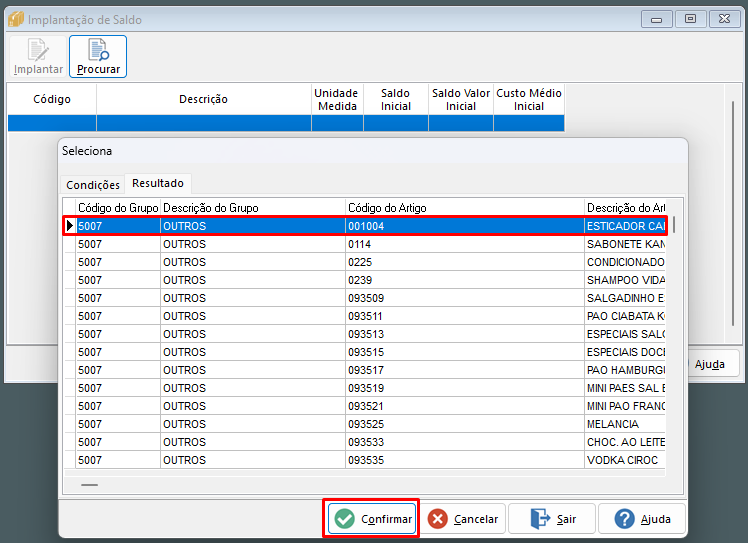This screenshot has width=748, height=543.
Task: Click Código do Artigo column header
Action: tap(465, 208)
